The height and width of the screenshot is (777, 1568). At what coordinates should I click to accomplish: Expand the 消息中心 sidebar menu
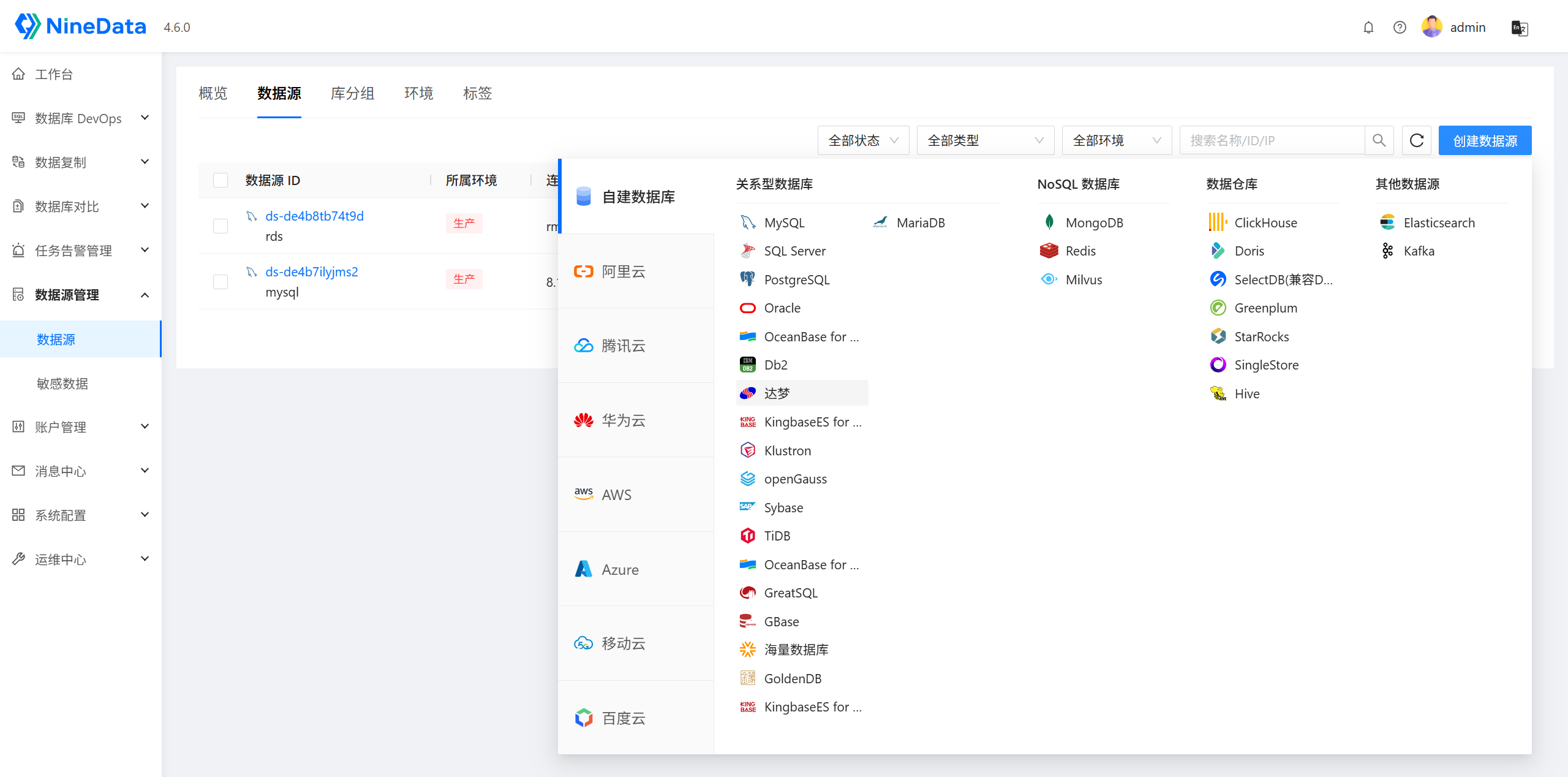pos(81,471)
